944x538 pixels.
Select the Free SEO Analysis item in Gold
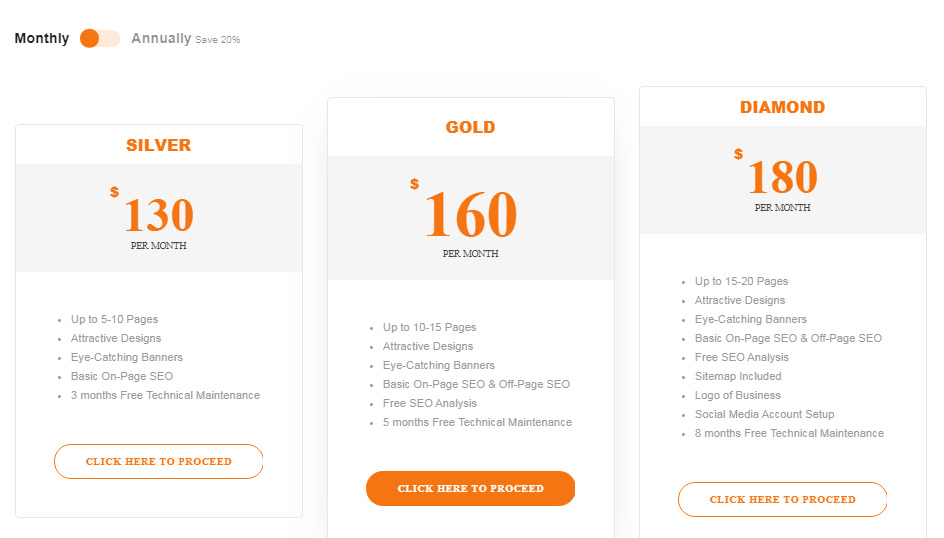click(430, 403)
